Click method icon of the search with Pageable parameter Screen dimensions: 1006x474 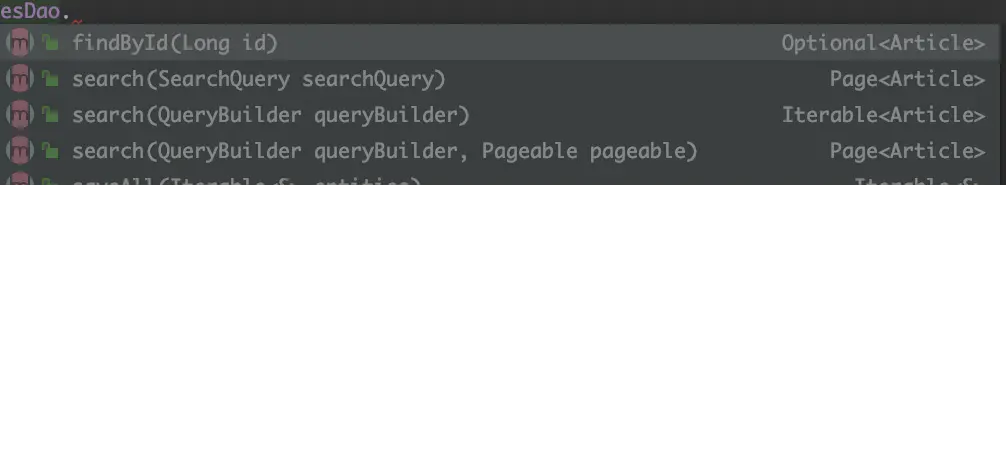(x=20, y=151)
